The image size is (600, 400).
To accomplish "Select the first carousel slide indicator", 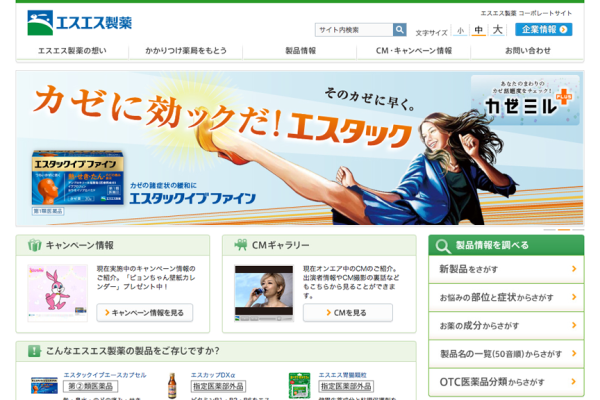I will (x=549, y=230).
